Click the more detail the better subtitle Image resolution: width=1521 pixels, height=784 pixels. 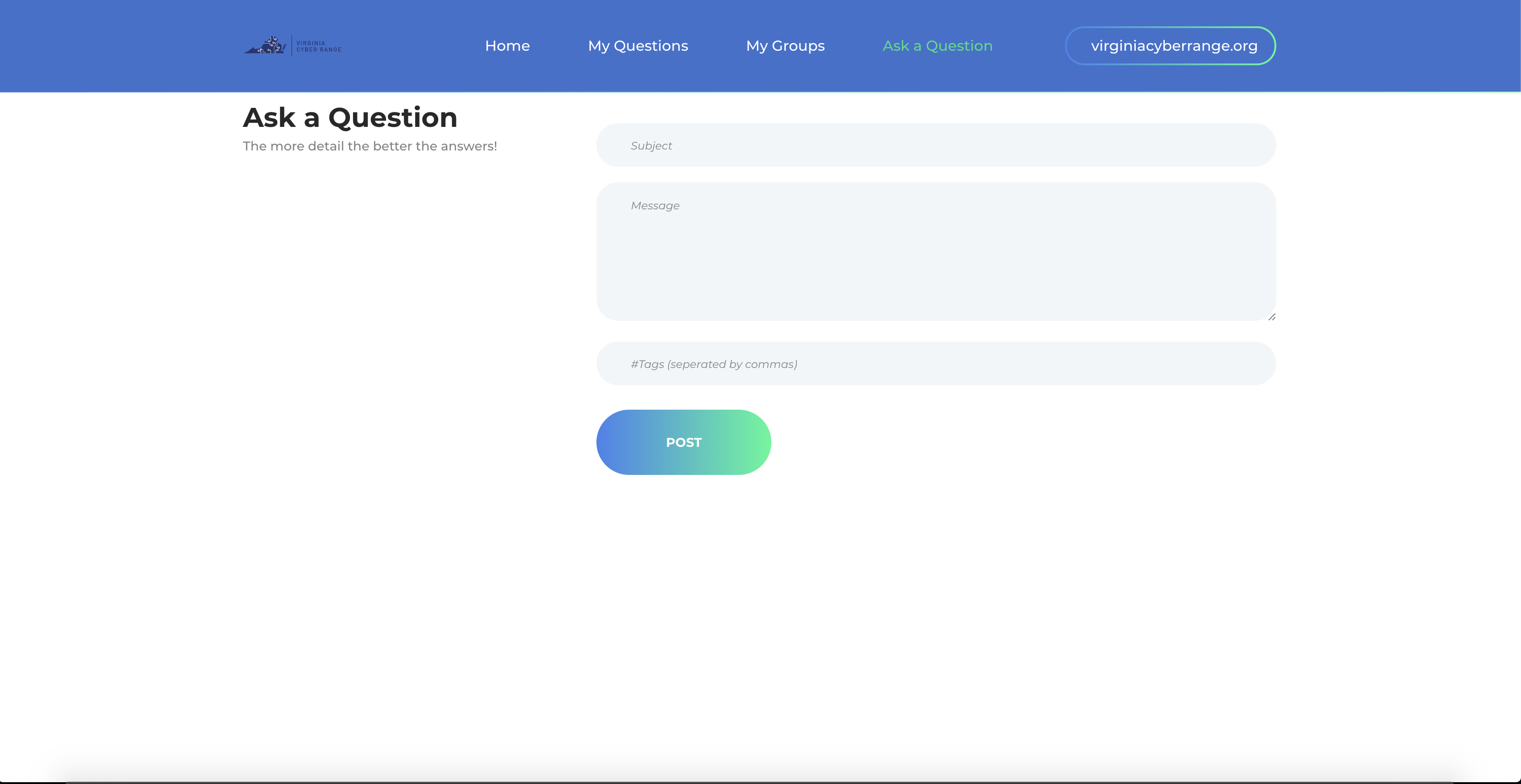coord(370,146)
